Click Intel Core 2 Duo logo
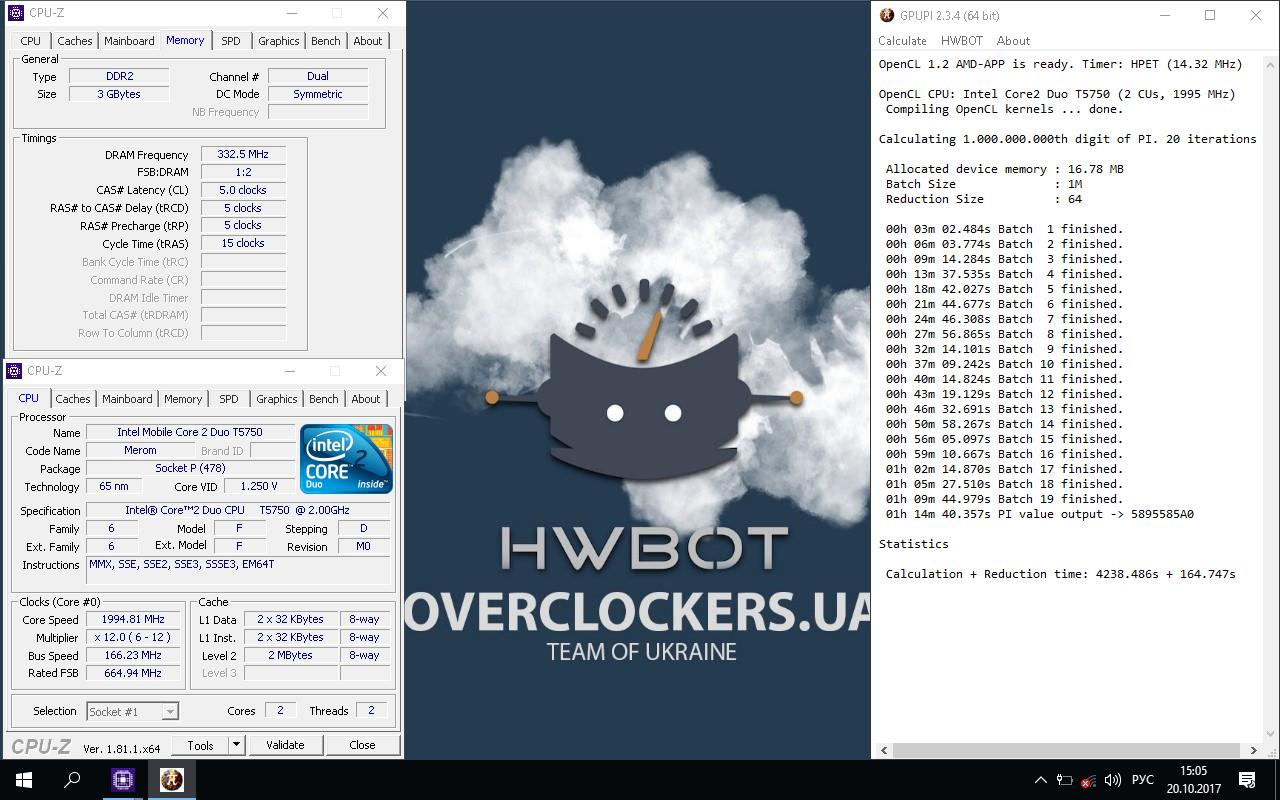1280x800 pixels. tap(347, 459)
